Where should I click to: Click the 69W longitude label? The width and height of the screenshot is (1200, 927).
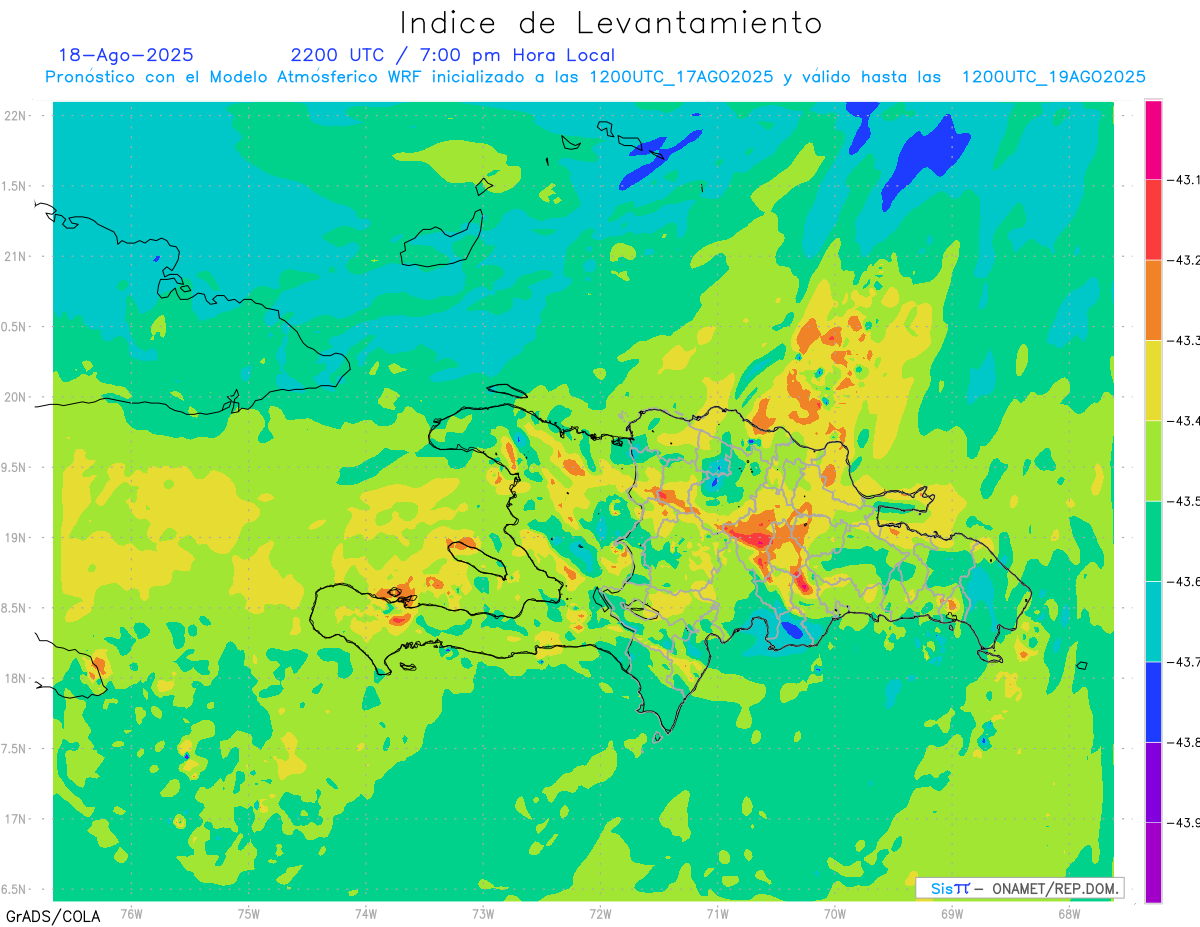[951, 913]
